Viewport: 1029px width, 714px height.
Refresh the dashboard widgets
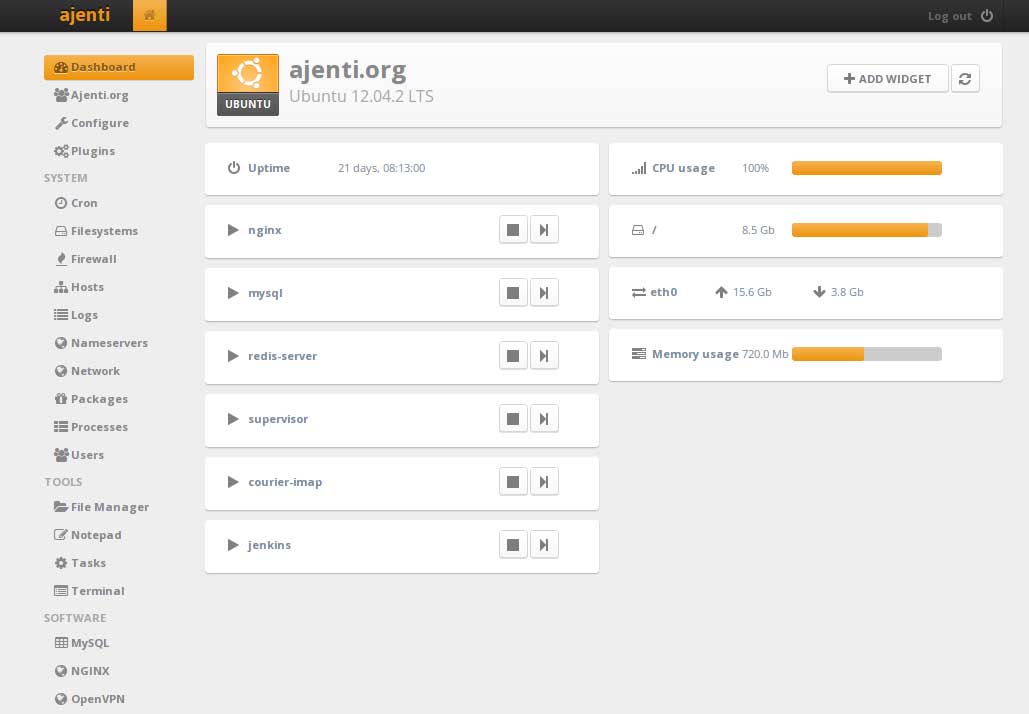coord(965,78)
